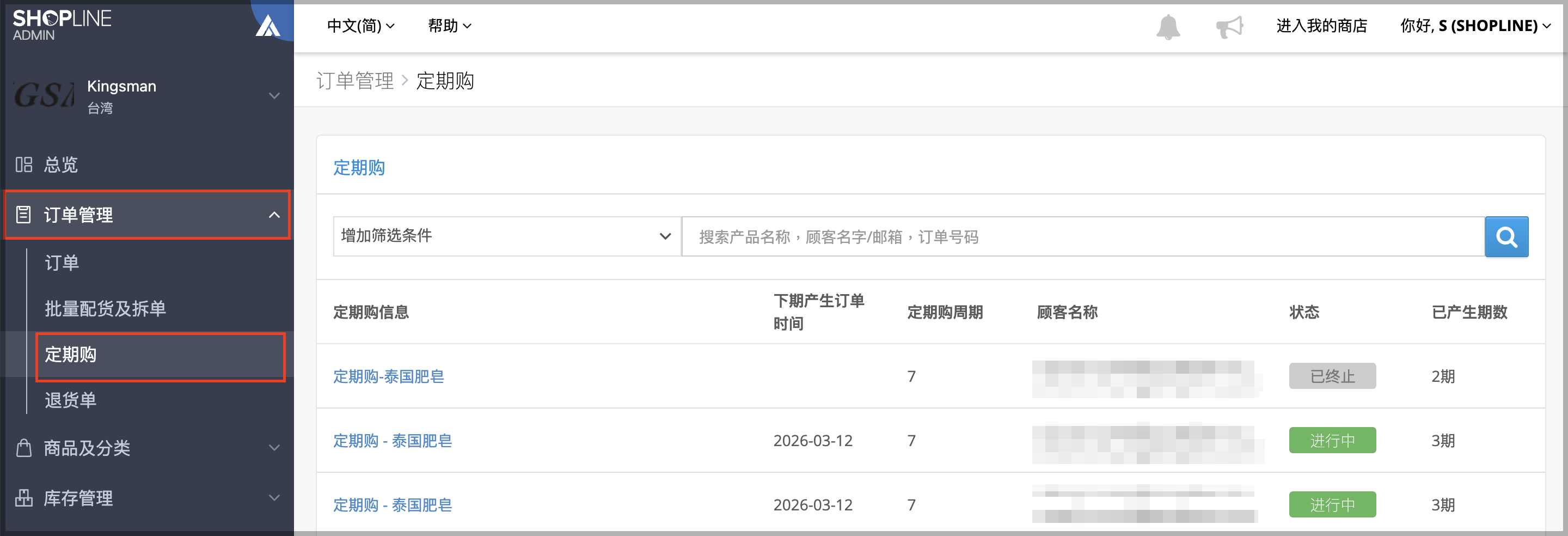The image size is (1568, 536).
Task: Collapse the 订单管理 menu chevron
Action: coord(274,215)
